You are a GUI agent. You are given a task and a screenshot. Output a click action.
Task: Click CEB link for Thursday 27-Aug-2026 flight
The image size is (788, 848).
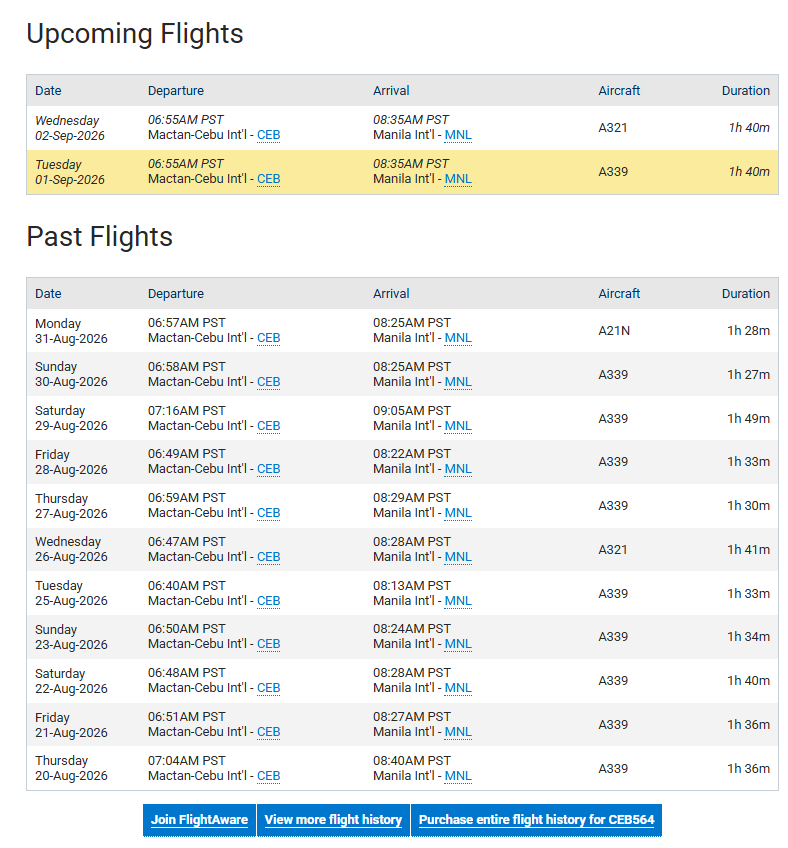pyautogui.click(x=268, y=513)
